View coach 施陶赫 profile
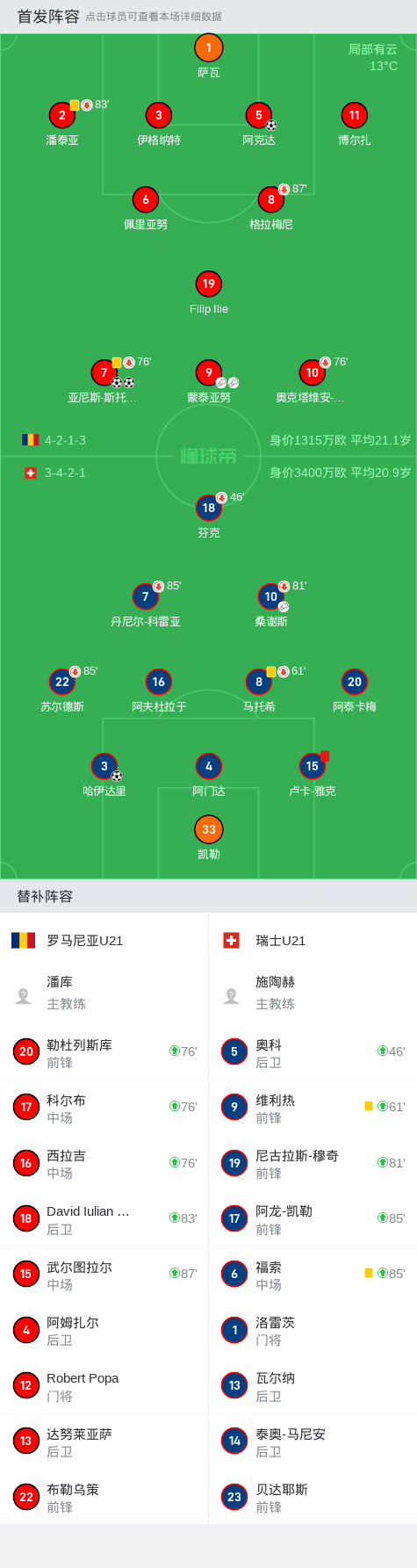 (x=313, y=993)
